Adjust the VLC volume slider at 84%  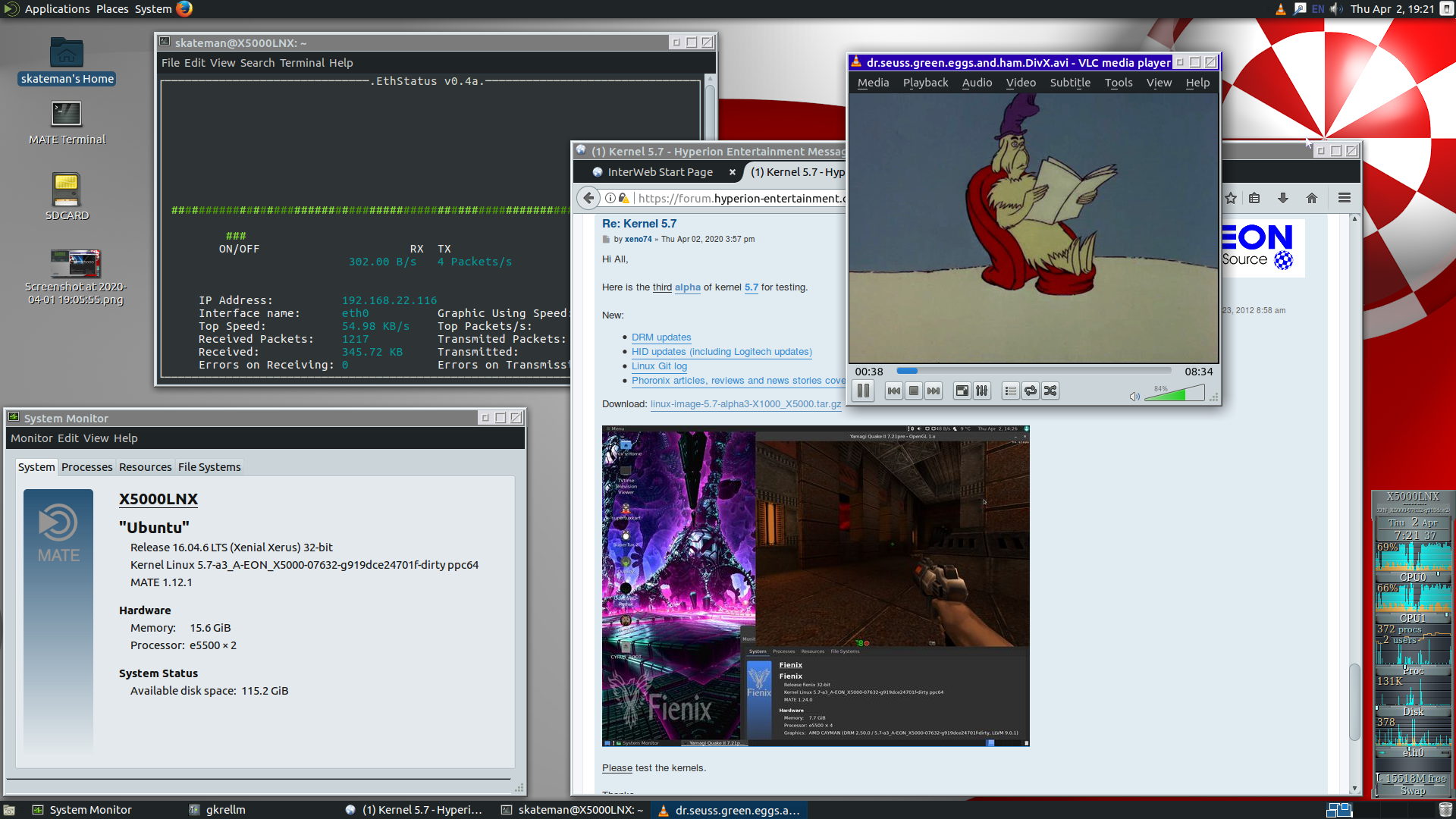point(1174,393)
